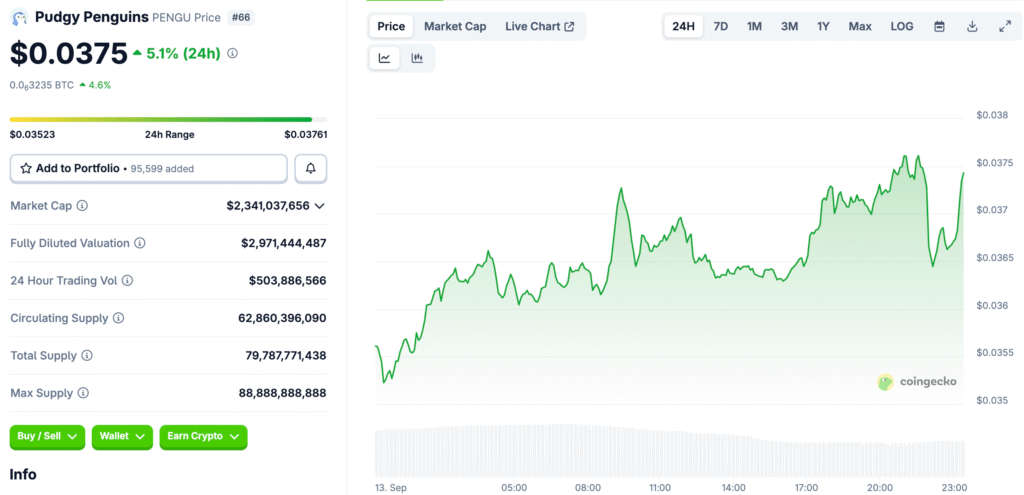Click the #66 rank badge
Viewport: 1024px width, 495px height.
tap(240, 18)
